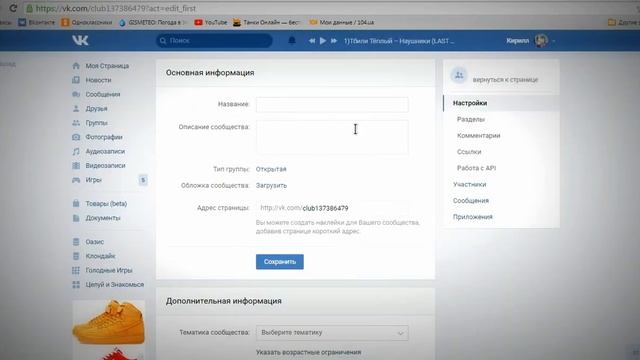This screenshot has width=640, height=360.
Task: Click the Голодные Игры grid icon
Action: pyautogui.click(x=76, y=270)
